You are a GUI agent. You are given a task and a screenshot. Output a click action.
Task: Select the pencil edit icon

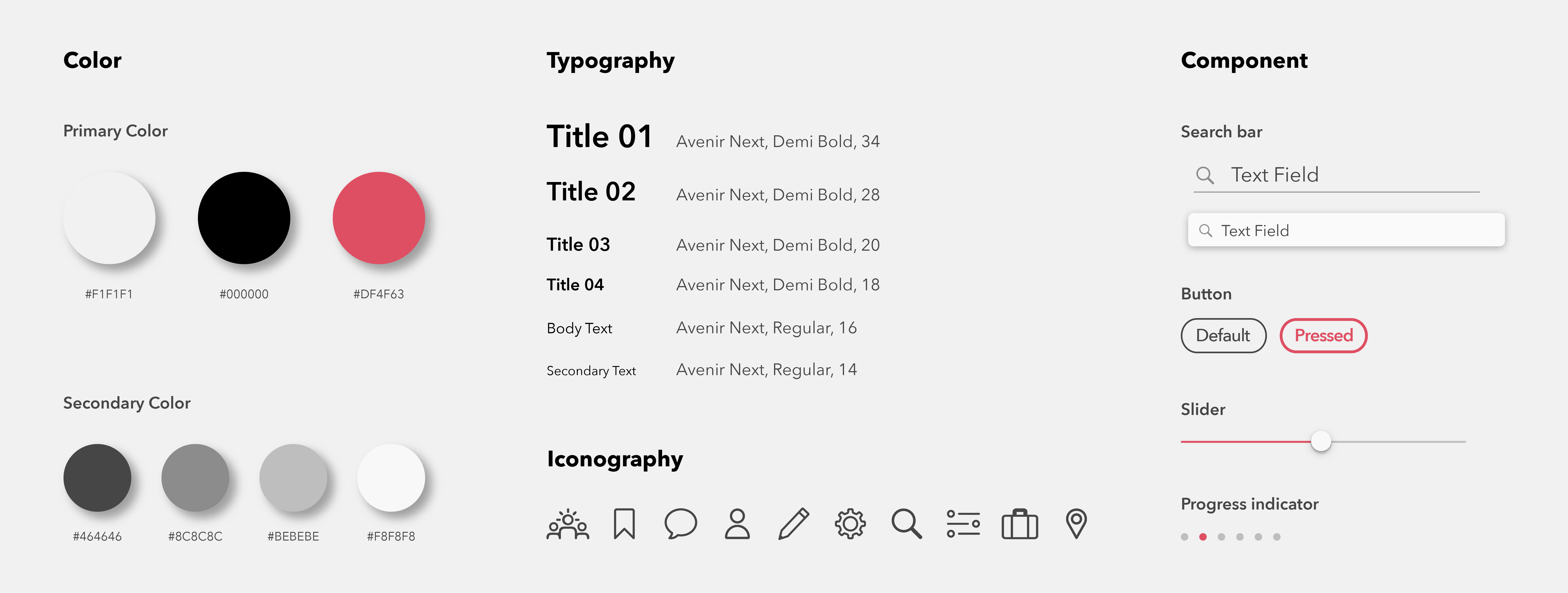click(794, 524)
